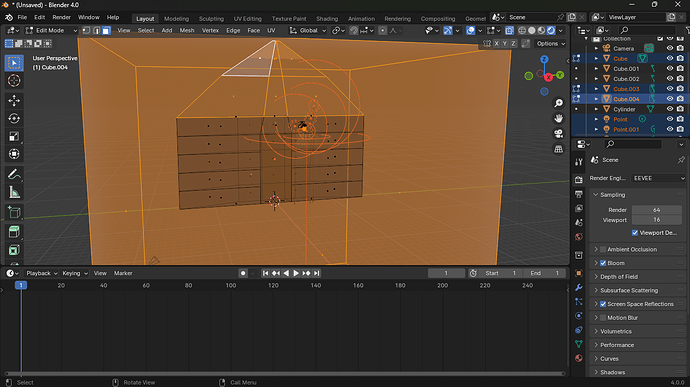This screenshot has height=387, width=690.
Task: Activate the Cursor tool
Action: click(14, 81)
